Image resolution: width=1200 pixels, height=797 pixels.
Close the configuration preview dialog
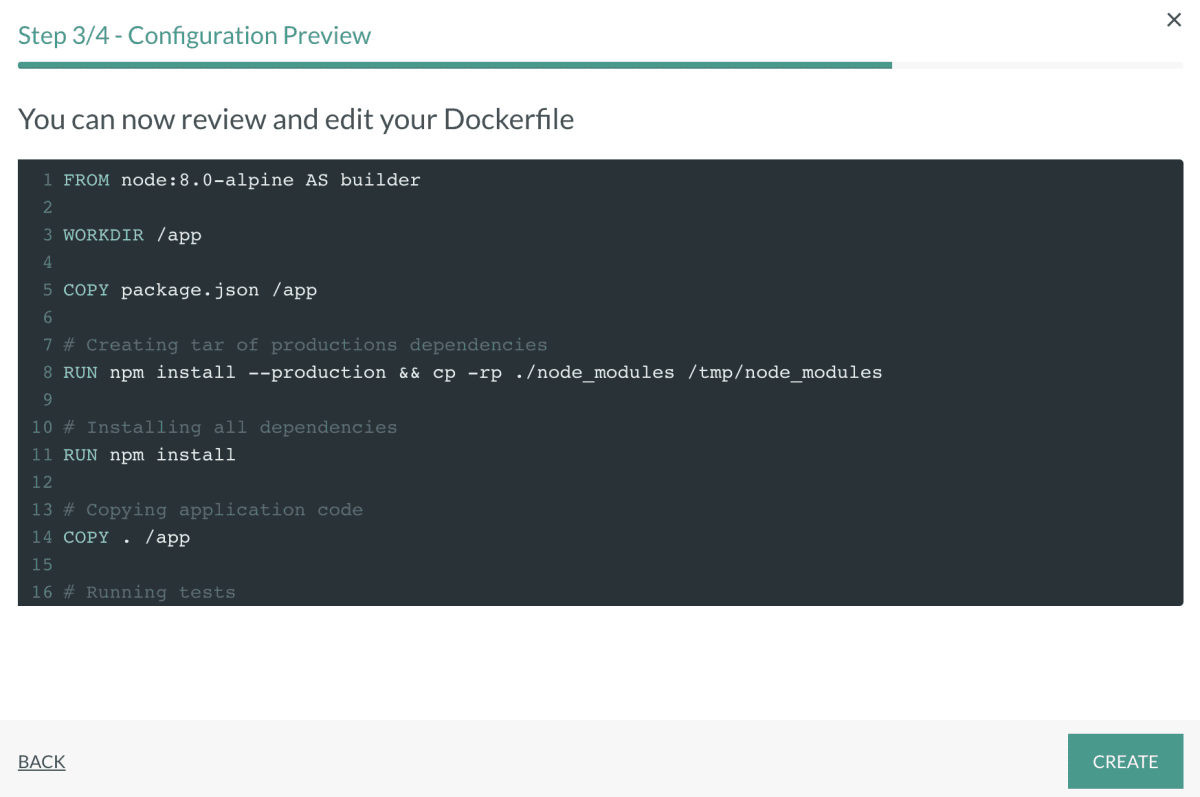1174,20
